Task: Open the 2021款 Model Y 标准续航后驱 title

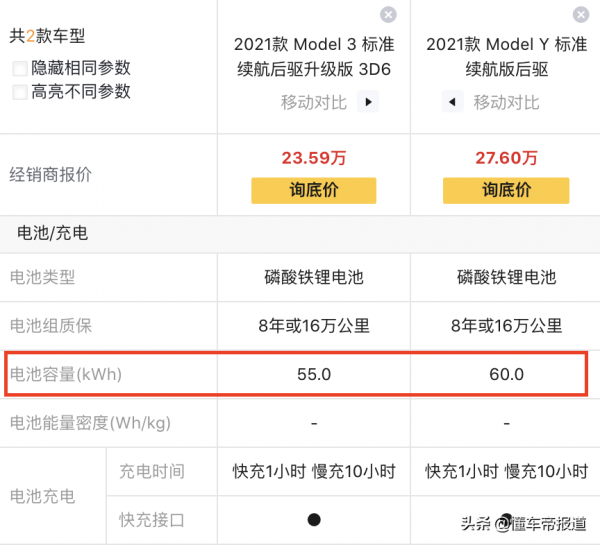Action: (506, 57)
